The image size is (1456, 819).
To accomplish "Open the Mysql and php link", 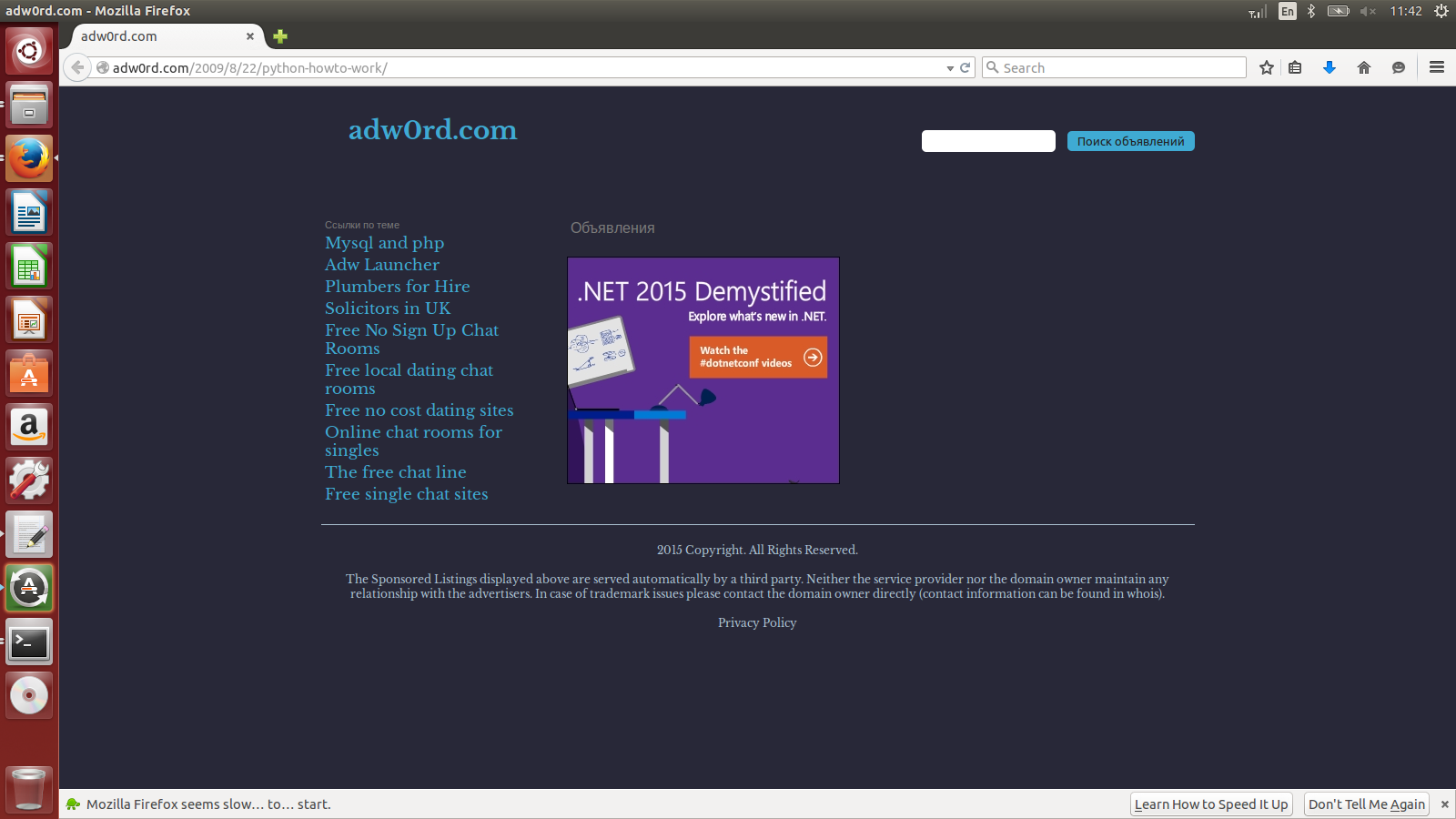I will (x=384, y=243).
